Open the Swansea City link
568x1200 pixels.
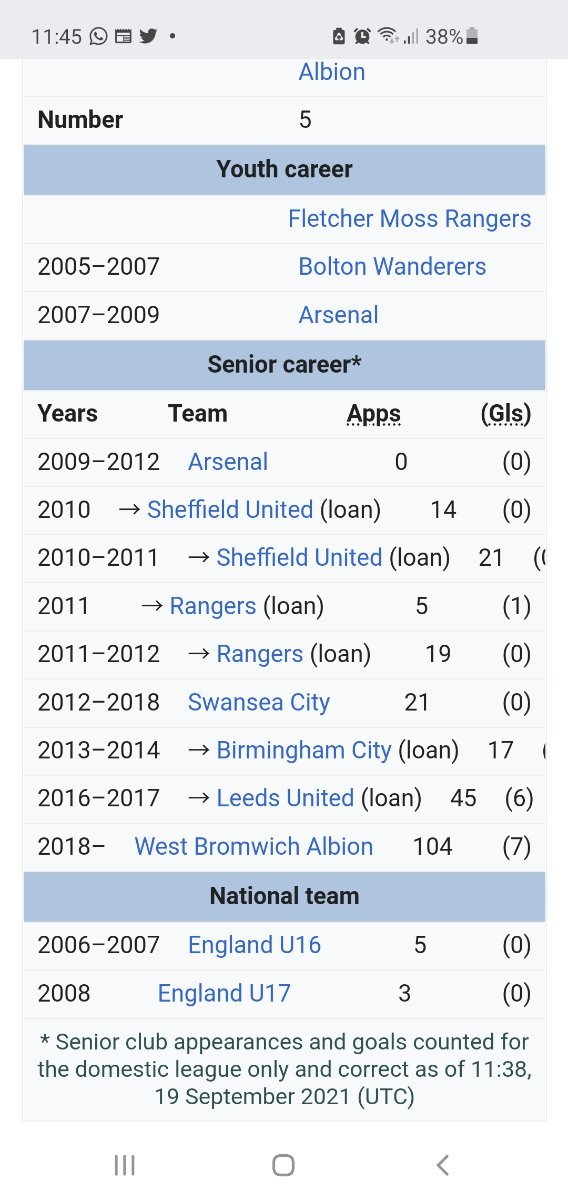259,702
